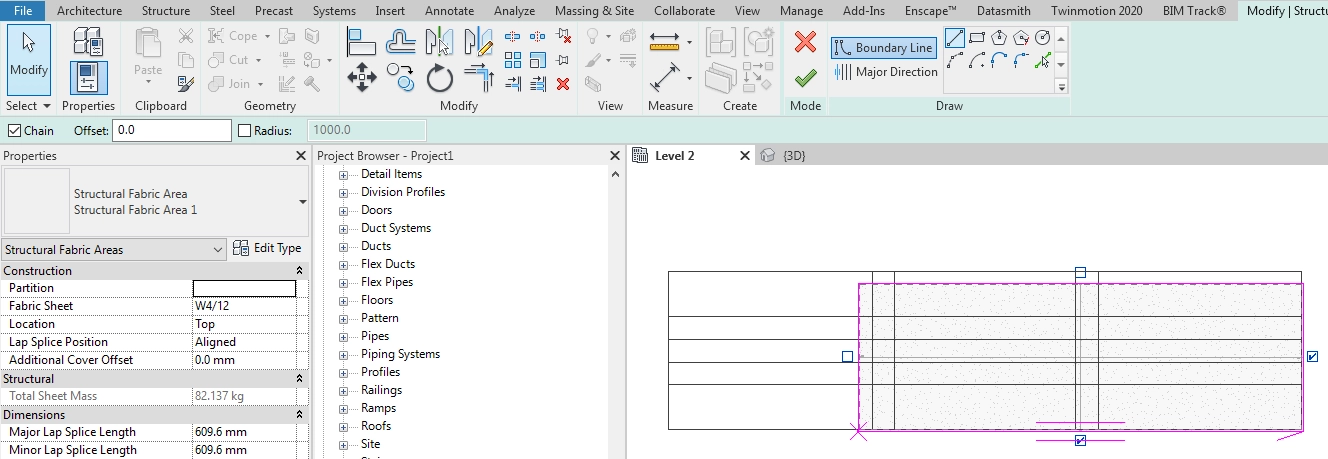Image resolution: width=1328 pixels, height=459 pixels.
Task: Collapse the Structural properties group
Action: (299, 379)
